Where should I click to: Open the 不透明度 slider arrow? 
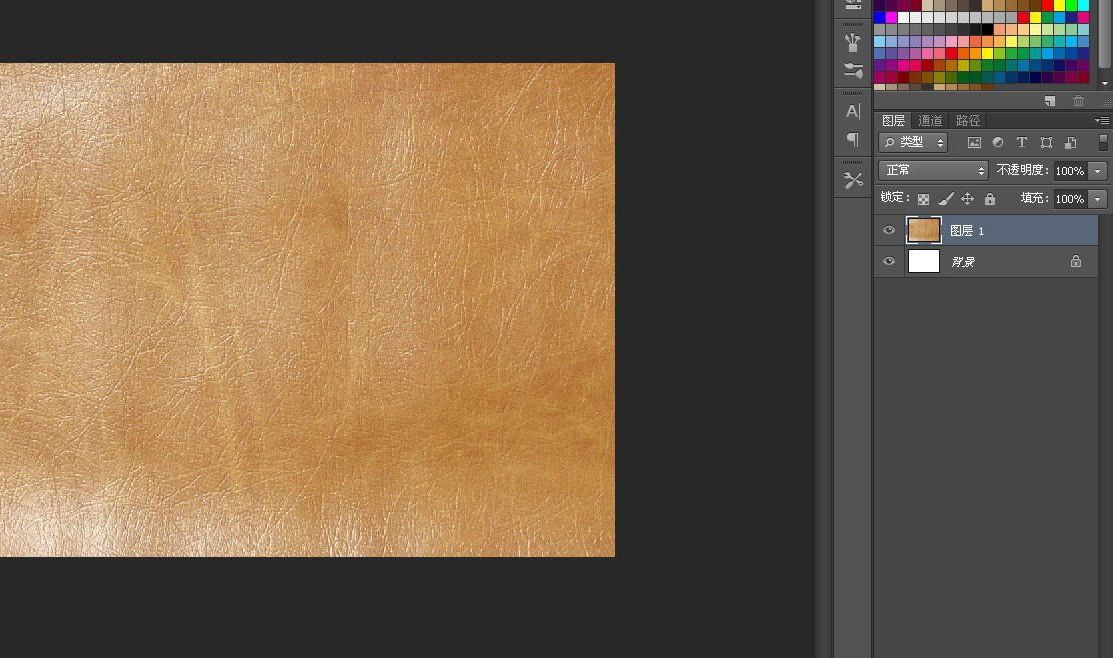pyautogui.click(x=1097, y=171)
